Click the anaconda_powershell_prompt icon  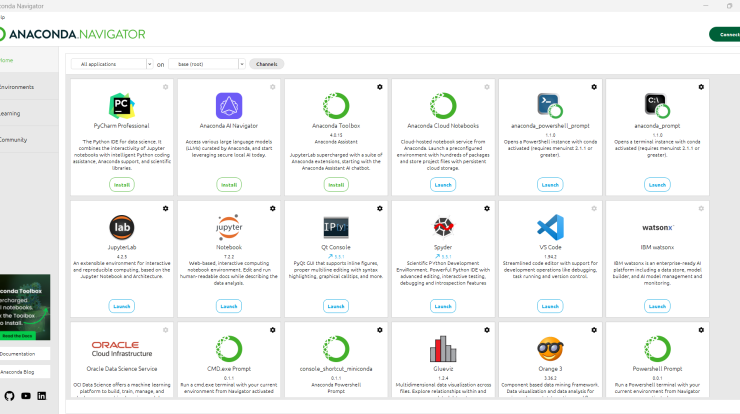click(x=550, y=105)
